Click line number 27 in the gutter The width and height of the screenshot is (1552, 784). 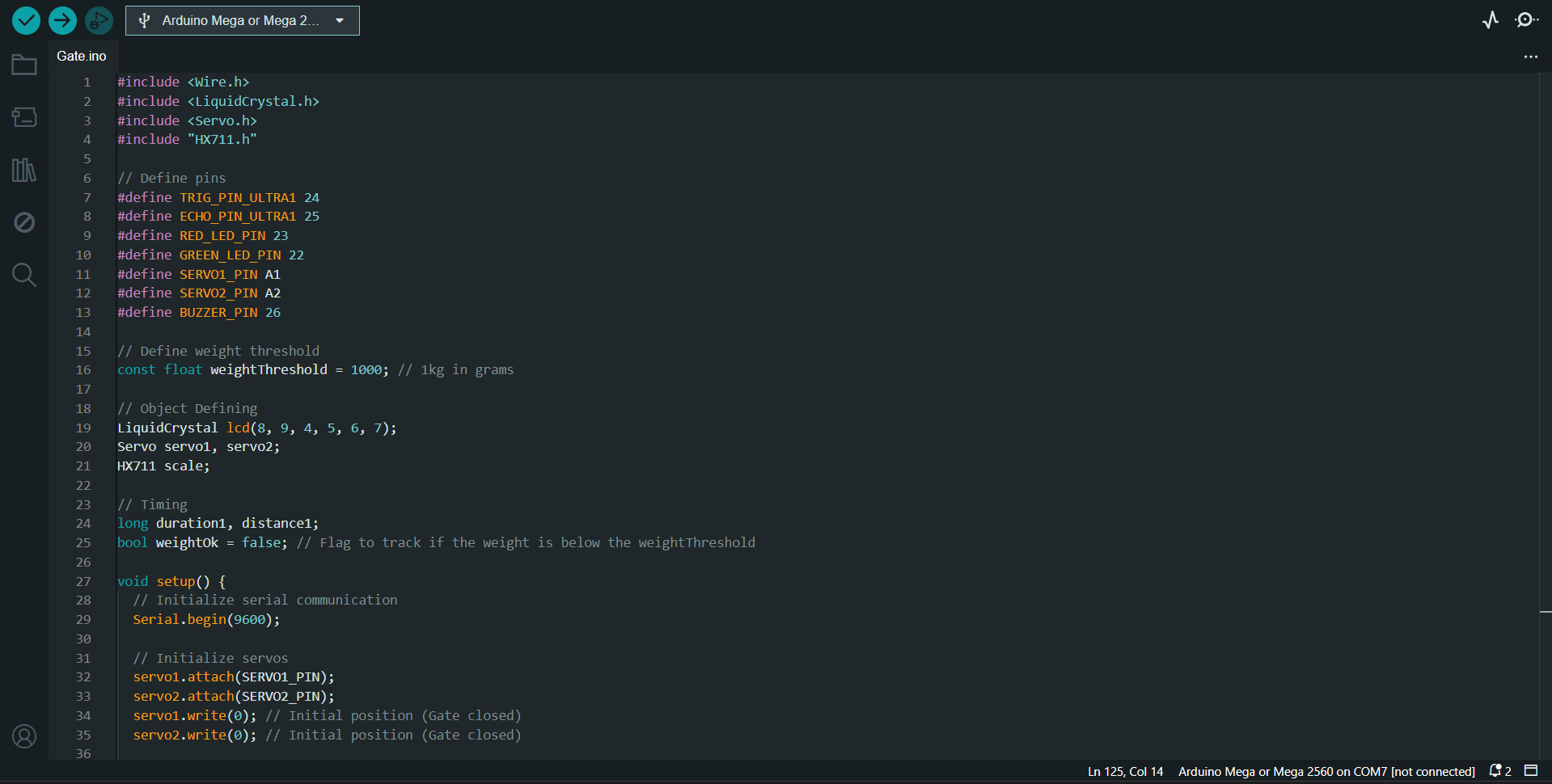click(x=83, y=582)
